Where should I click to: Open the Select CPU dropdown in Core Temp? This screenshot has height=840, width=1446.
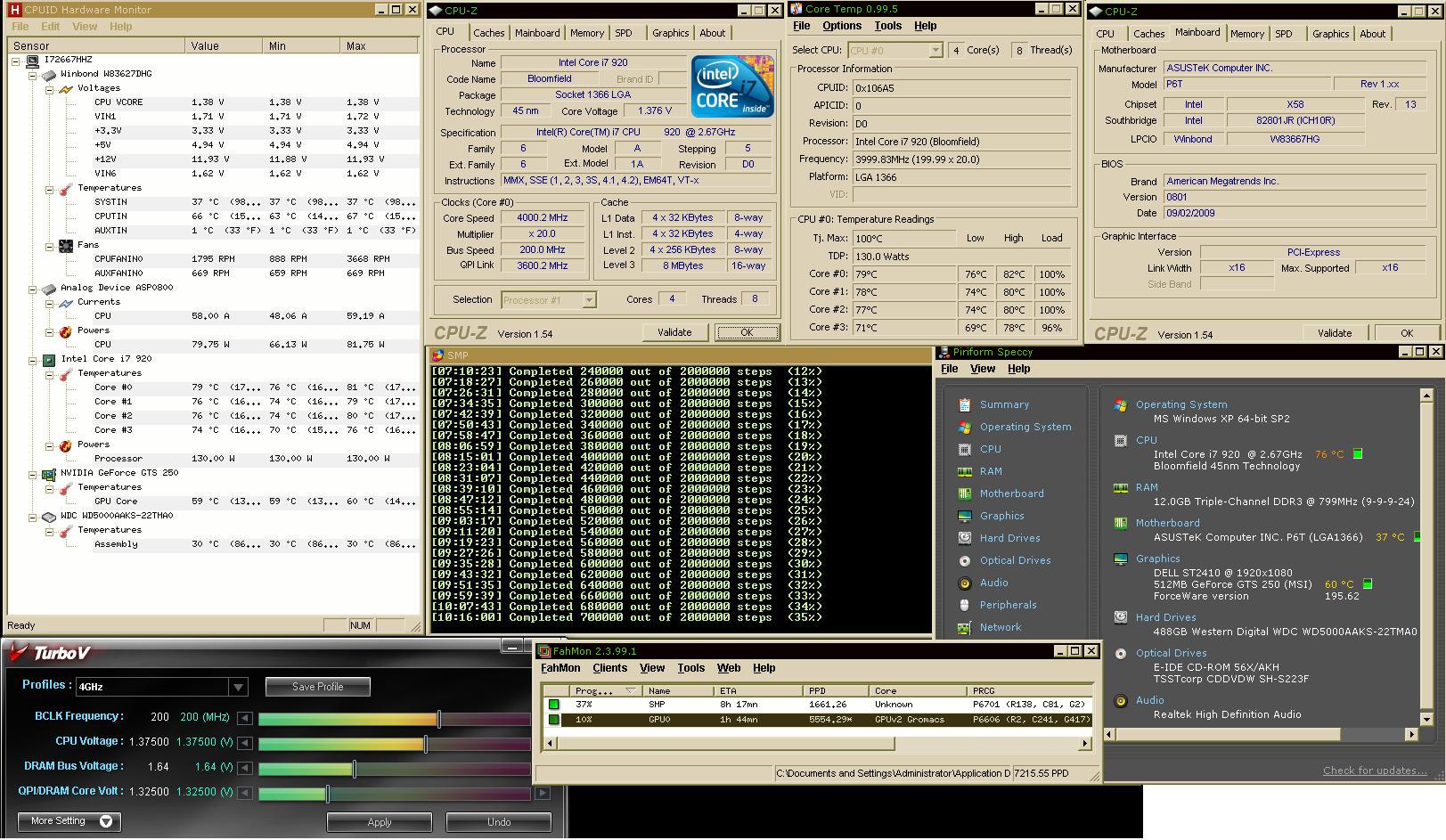(935, 51)
